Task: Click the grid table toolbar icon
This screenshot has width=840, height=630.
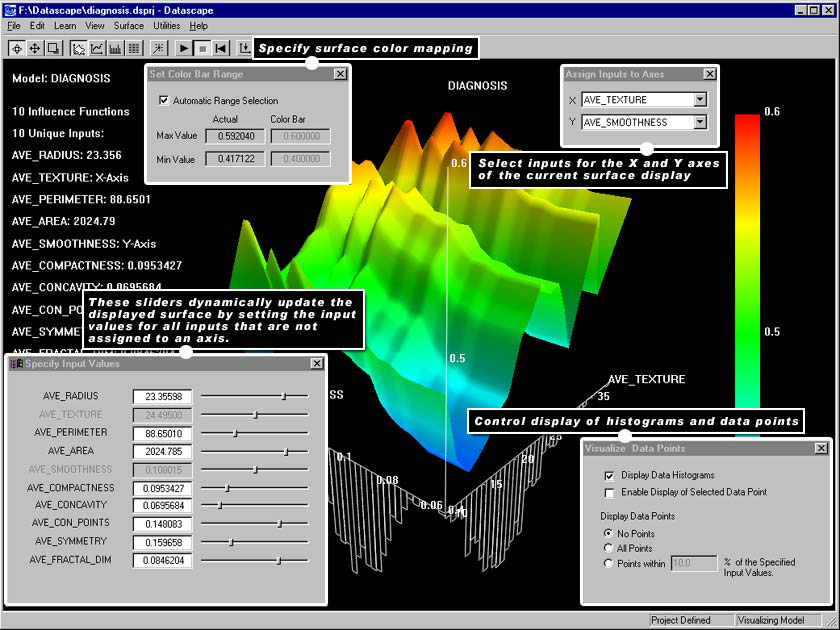Action: click(134, 48)
